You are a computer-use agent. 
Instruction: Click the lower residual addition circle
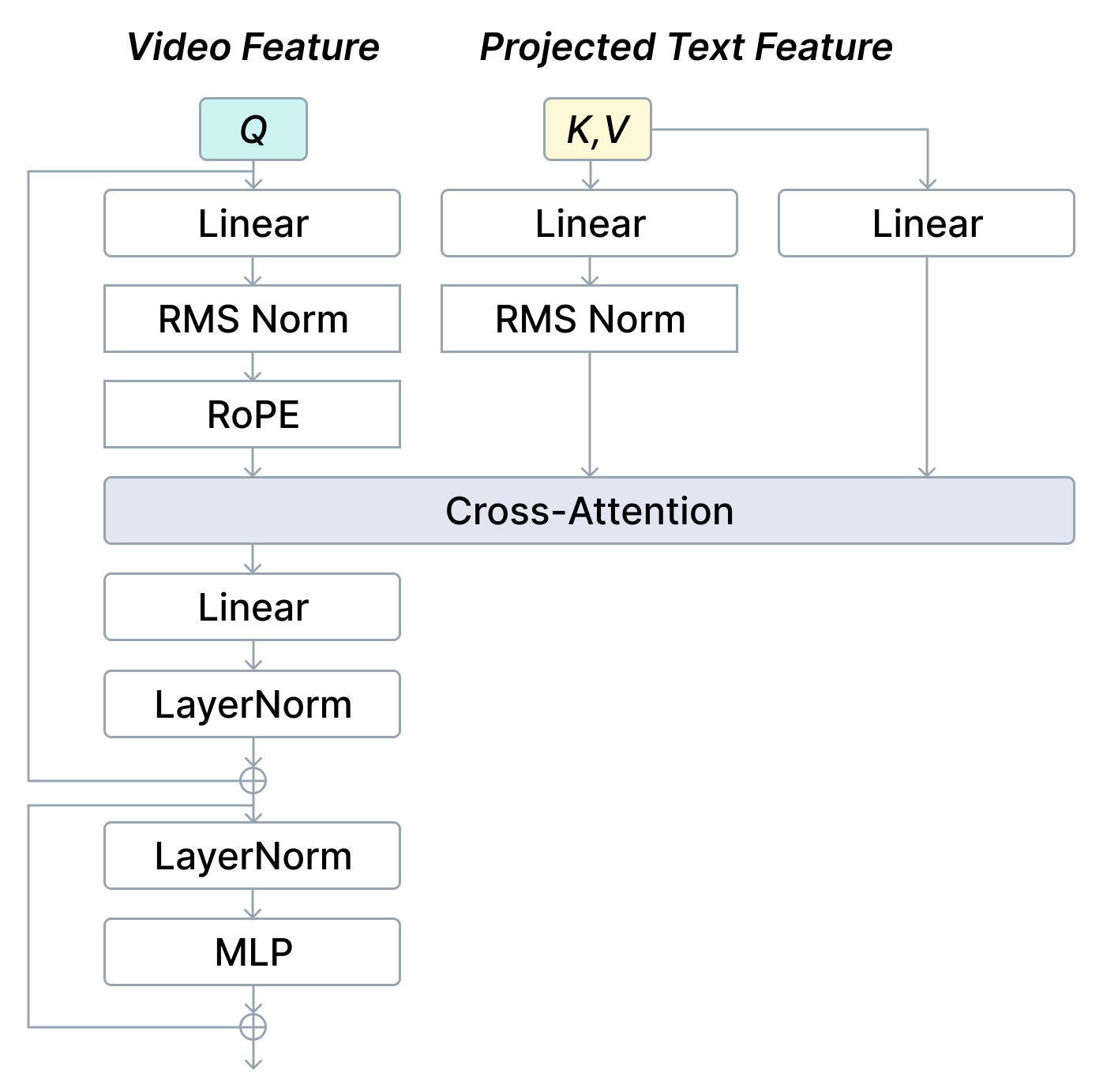click(253, 1026)
